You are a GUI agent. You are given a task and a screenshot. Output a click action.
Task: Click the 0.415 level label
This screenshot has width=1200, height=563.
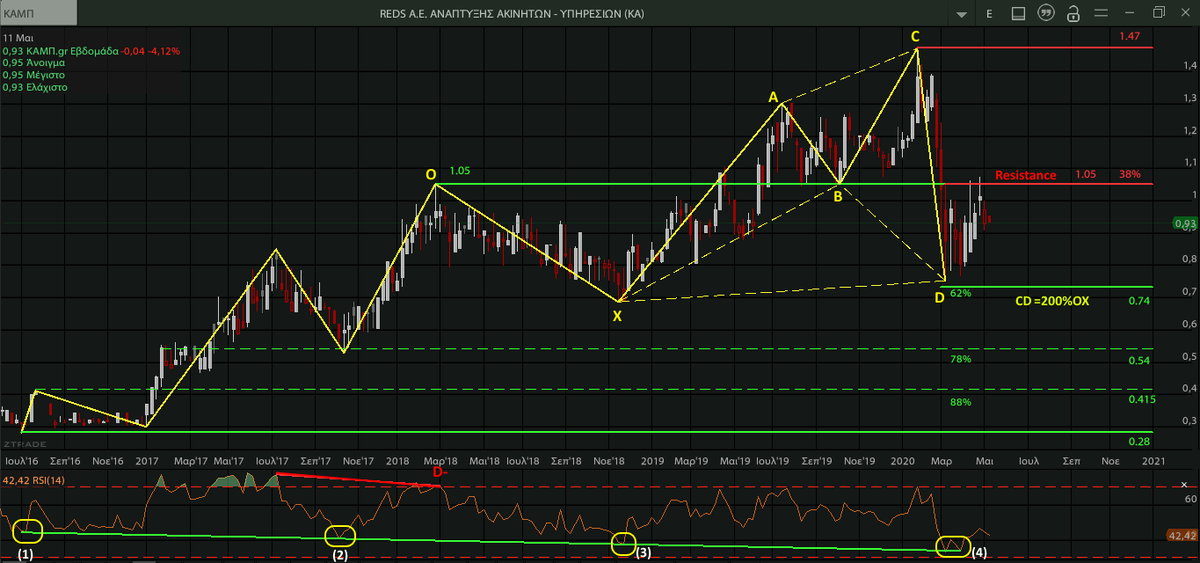1141,399
